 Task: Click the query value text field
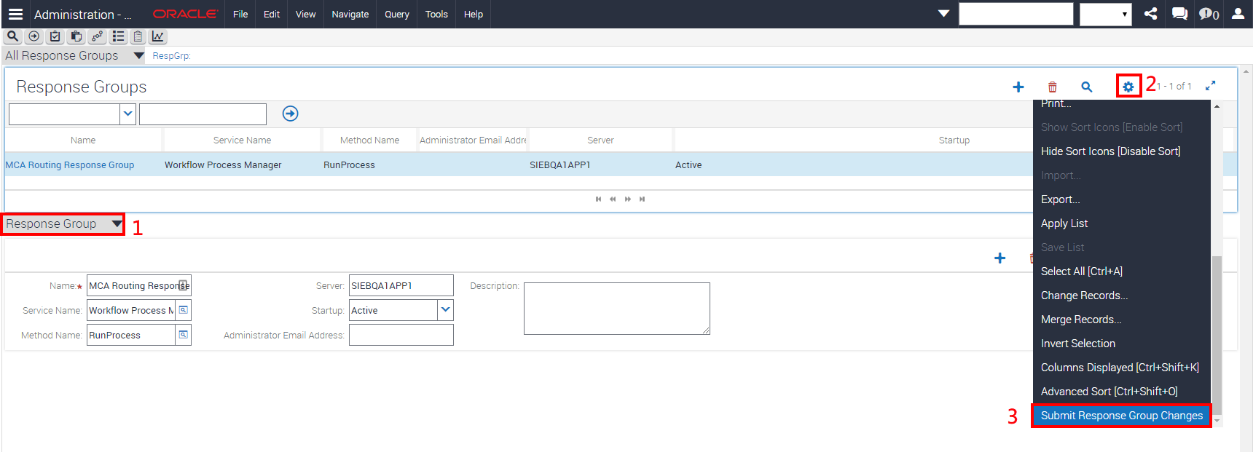(x=203, y=114)
